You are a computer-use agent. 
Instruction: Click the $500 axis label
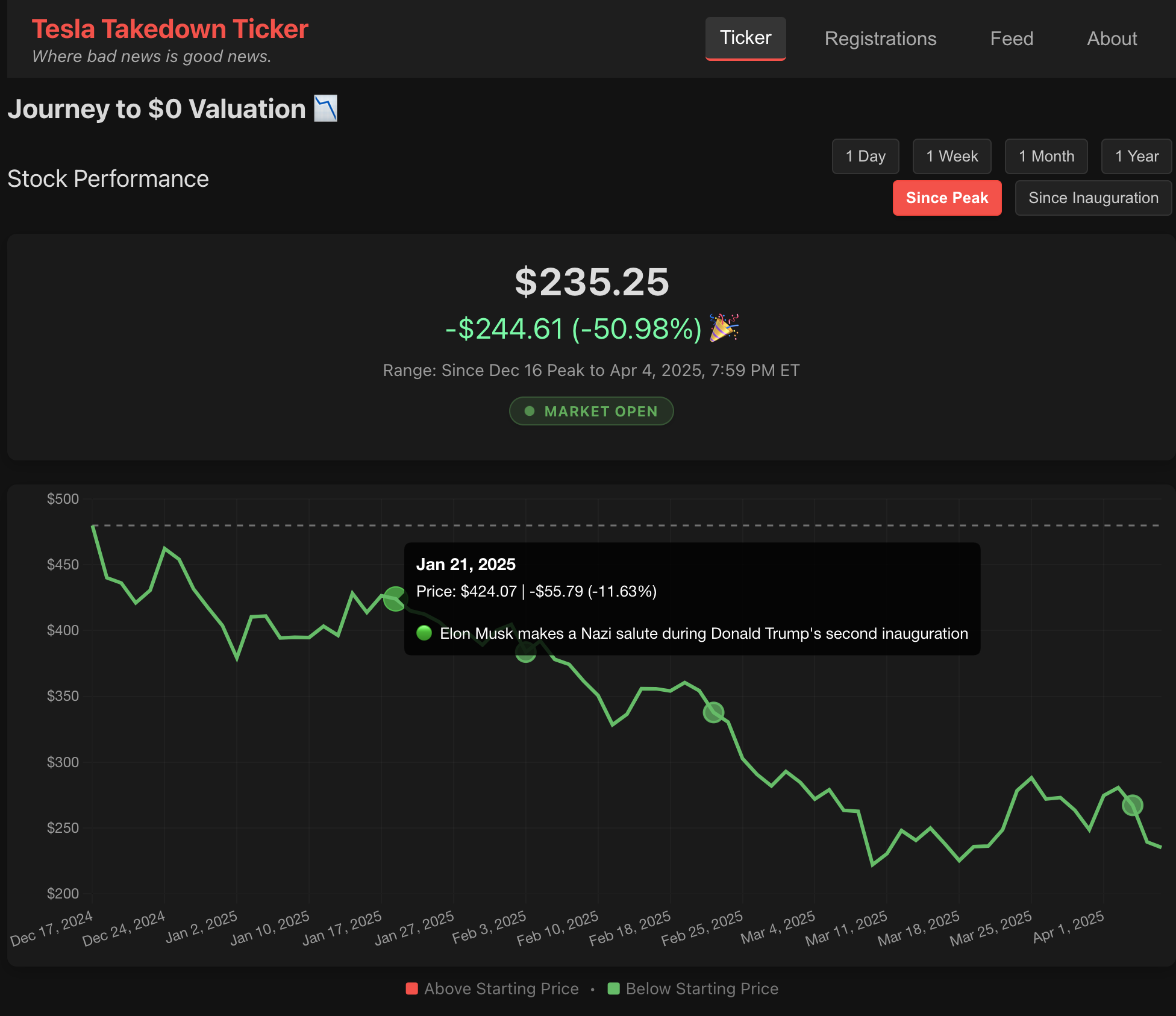click(x=63, y=499)
